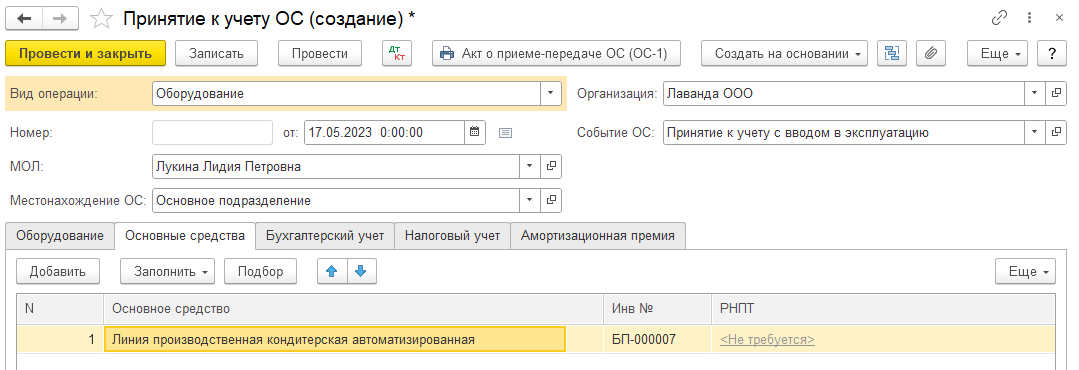Select asset cell Линия производственная кондитерская
Screen dimensions: 1079x370
tap(334, 339)
